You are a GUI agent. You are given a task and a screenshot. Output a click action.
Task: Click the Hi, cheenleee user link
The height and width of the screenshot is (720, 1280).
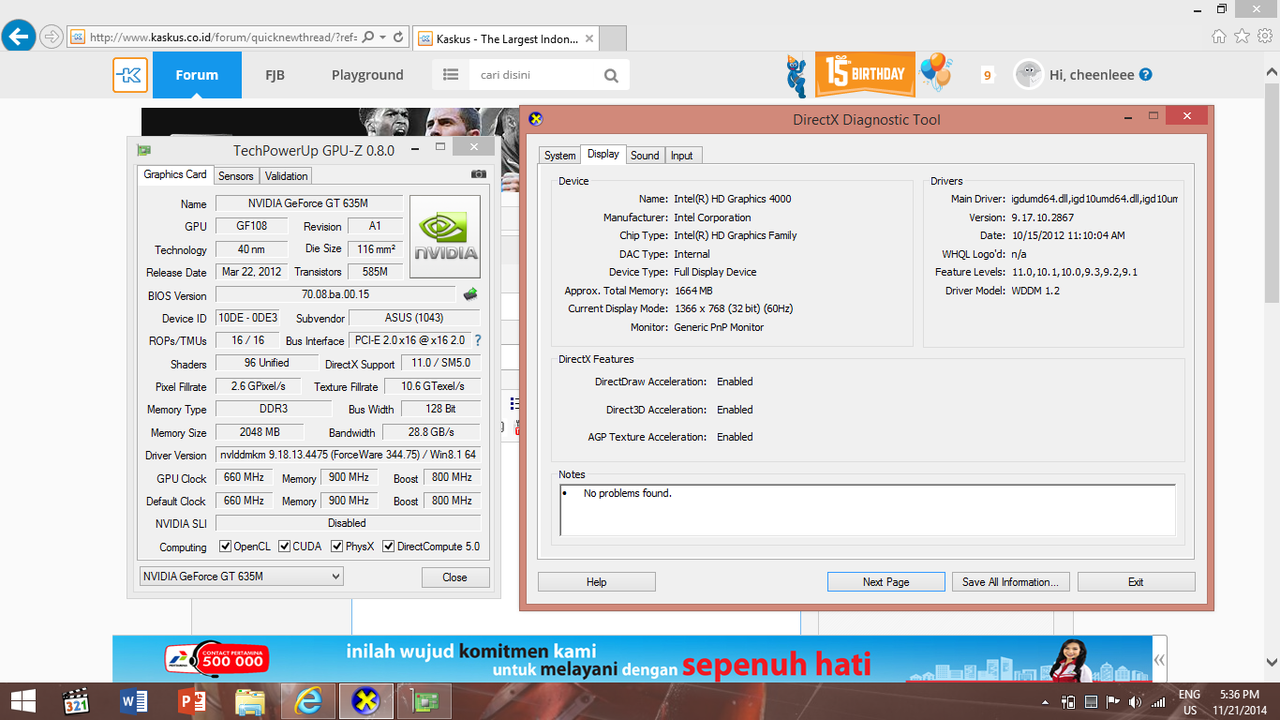tap(1091, 75)
